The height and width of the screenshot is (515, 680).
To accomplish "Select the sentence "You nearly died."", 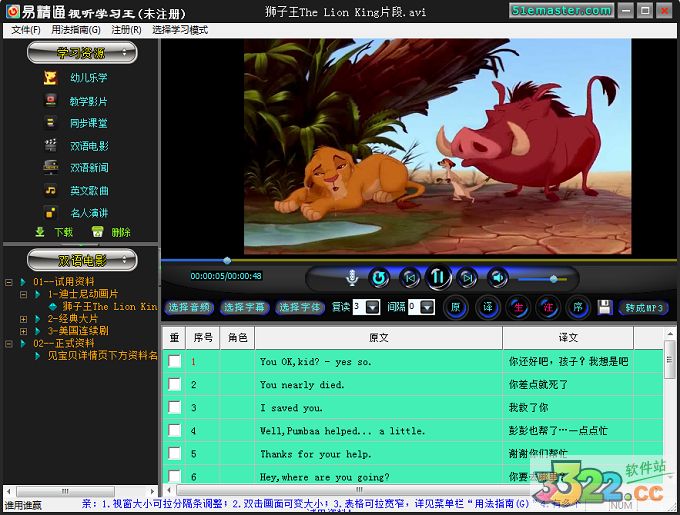I will (302, 385).
